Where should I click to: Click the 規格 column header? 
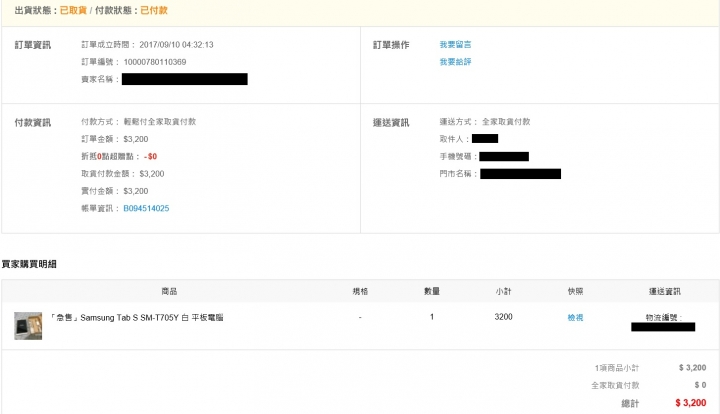point(360,291)
